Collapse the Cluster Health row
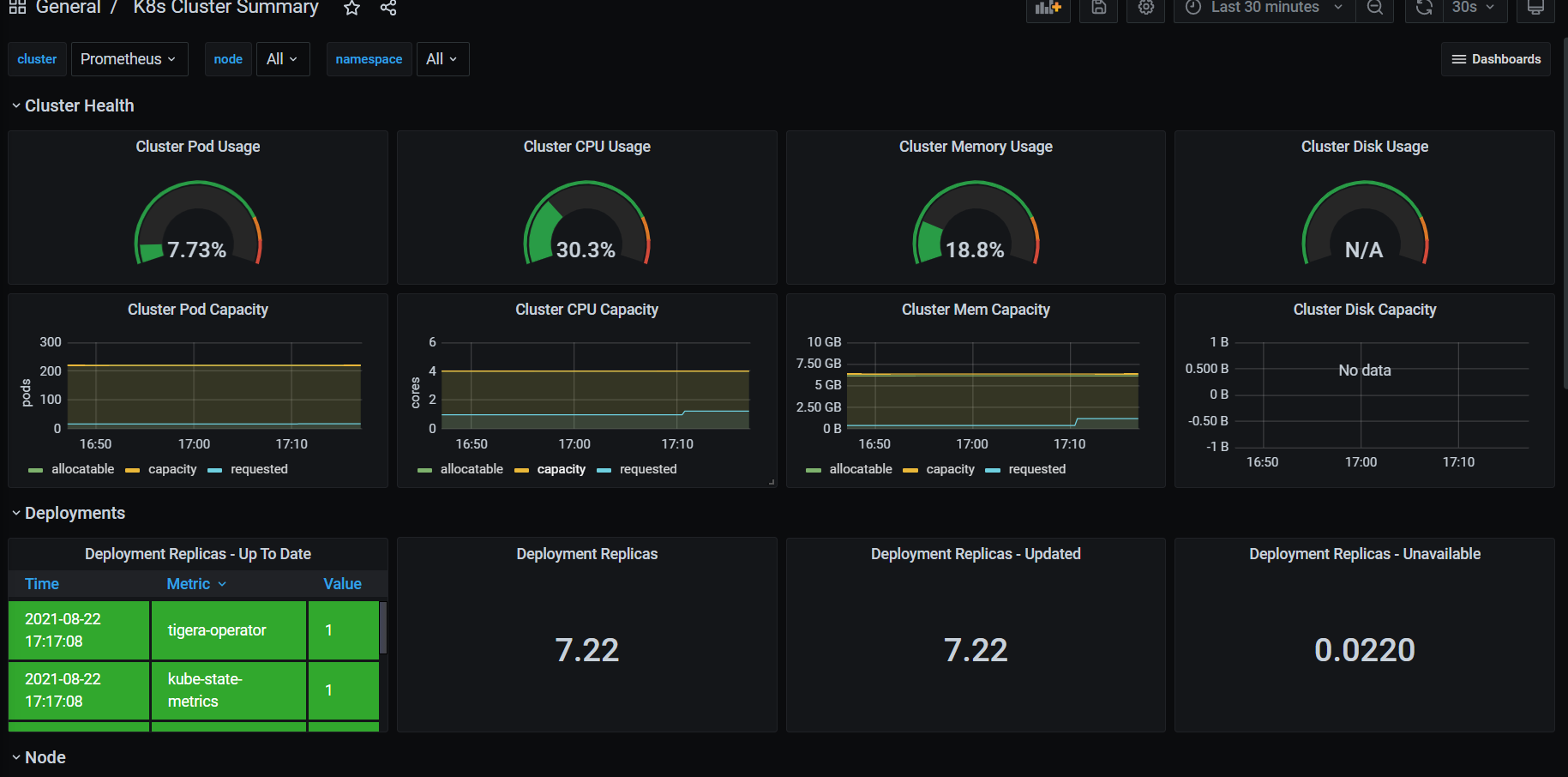The image size is (1568, 777). click(x=73, y=105)
